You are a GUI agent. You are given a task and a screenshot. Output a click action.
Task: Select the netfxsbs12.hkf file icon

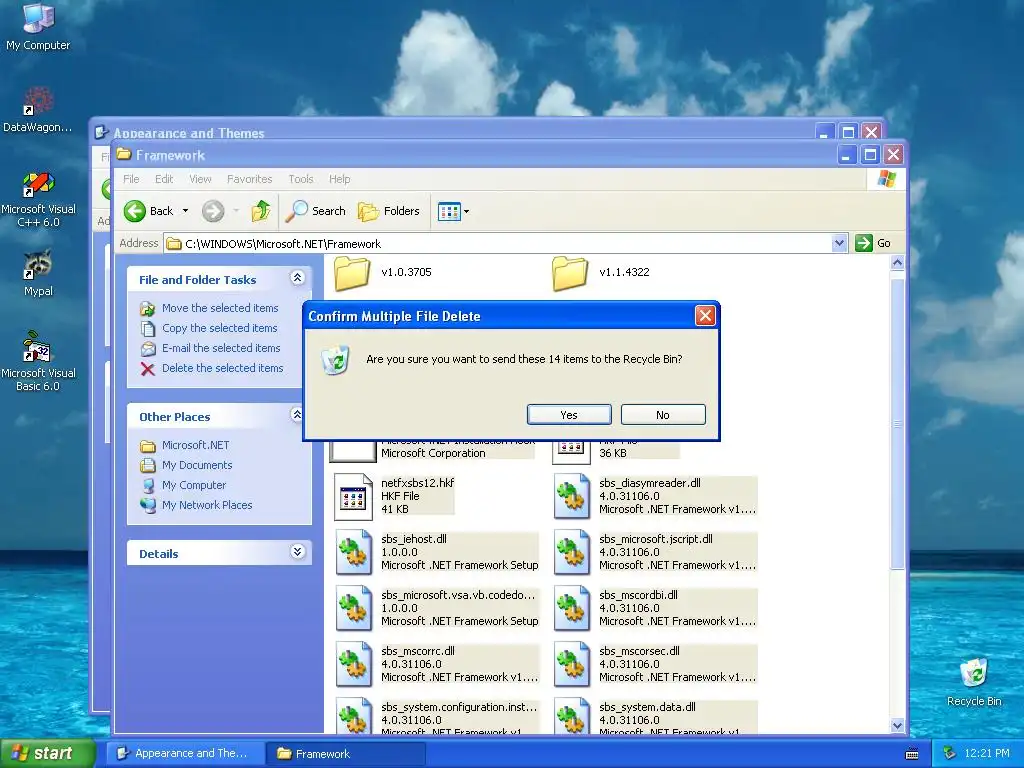pyautogui.click(x=353, y=497)
